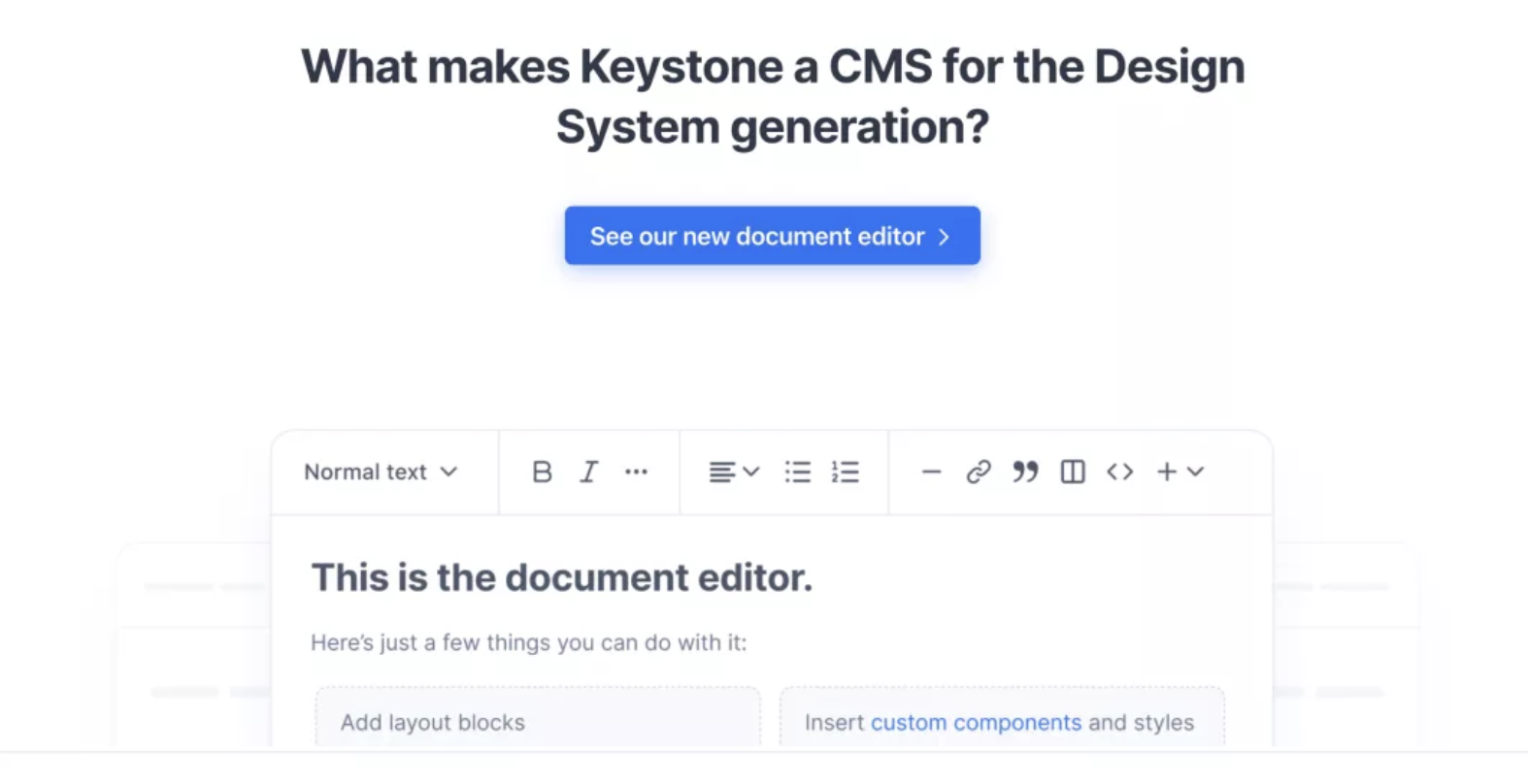Image resolution: width=1528 pixels, height=784 pixels.
Task: Click the 'Here's just a few things' paragraph
Action: [528, 642]
